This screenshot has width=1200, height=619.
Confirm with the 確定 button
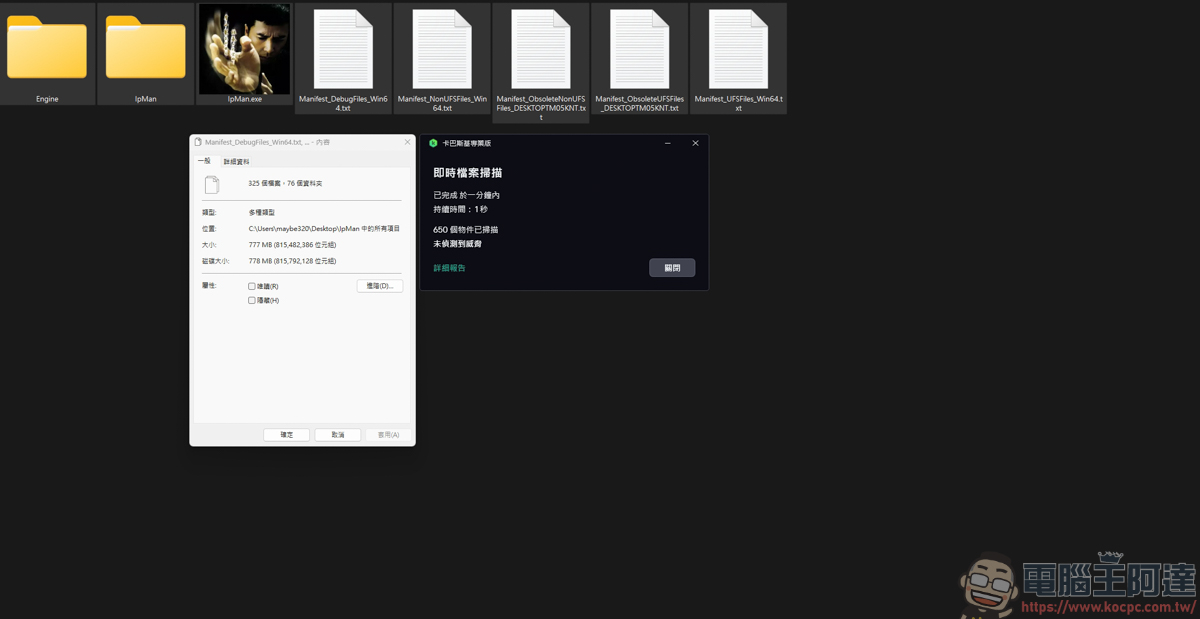286,435
